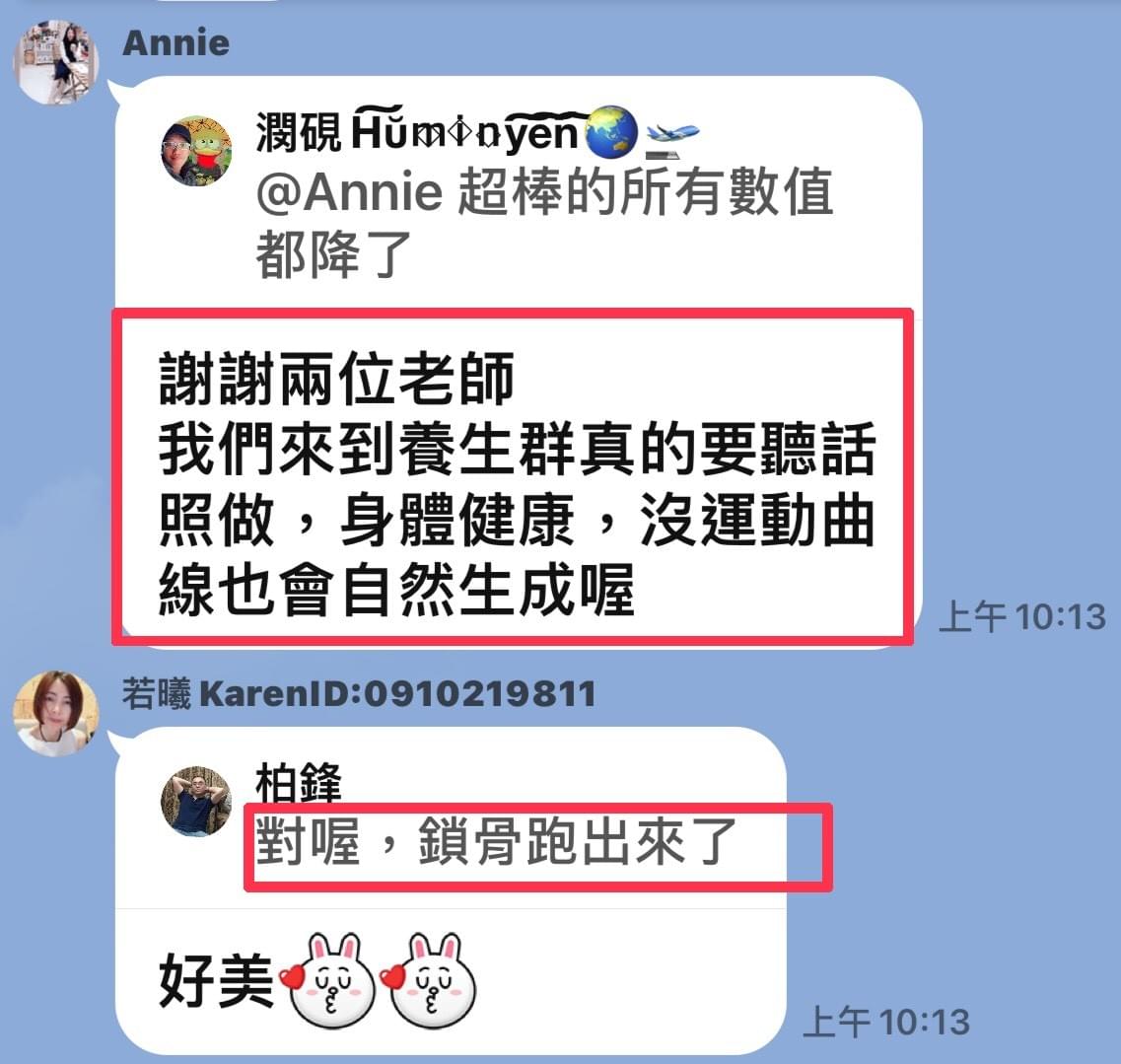Tap the quoted name 潤硯 Huminyen
1121x1064 pixels.
(x=417, y=131)
